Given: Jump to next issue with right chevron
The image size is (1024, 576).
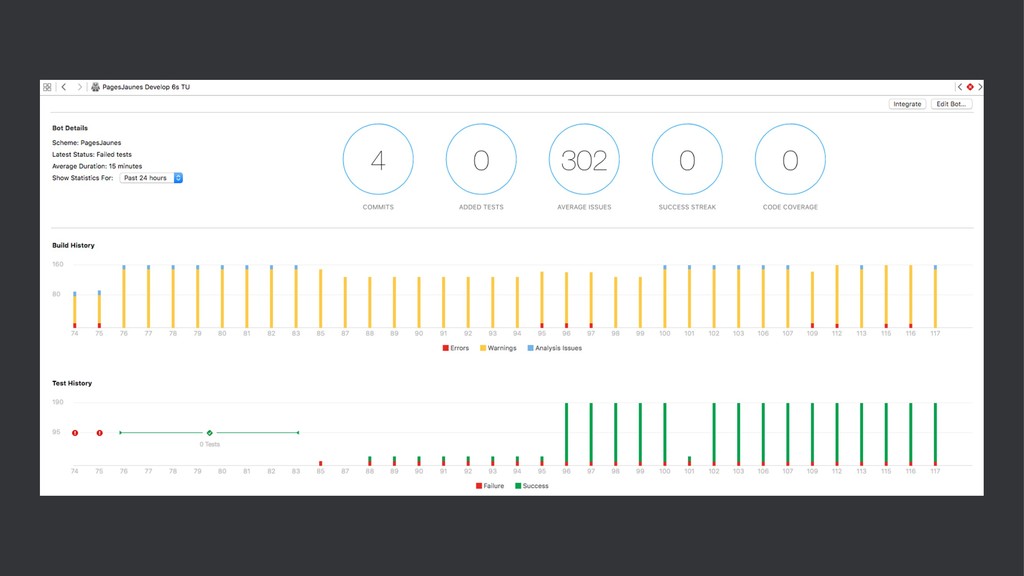Looking at the screenshot, I should click(980, 87).
